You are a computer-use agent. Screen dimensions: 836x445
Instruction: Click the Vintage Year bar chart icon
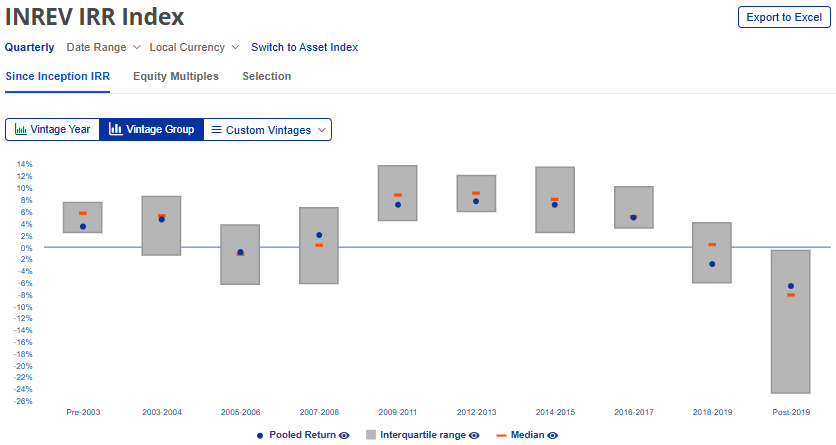pos(21,130)
